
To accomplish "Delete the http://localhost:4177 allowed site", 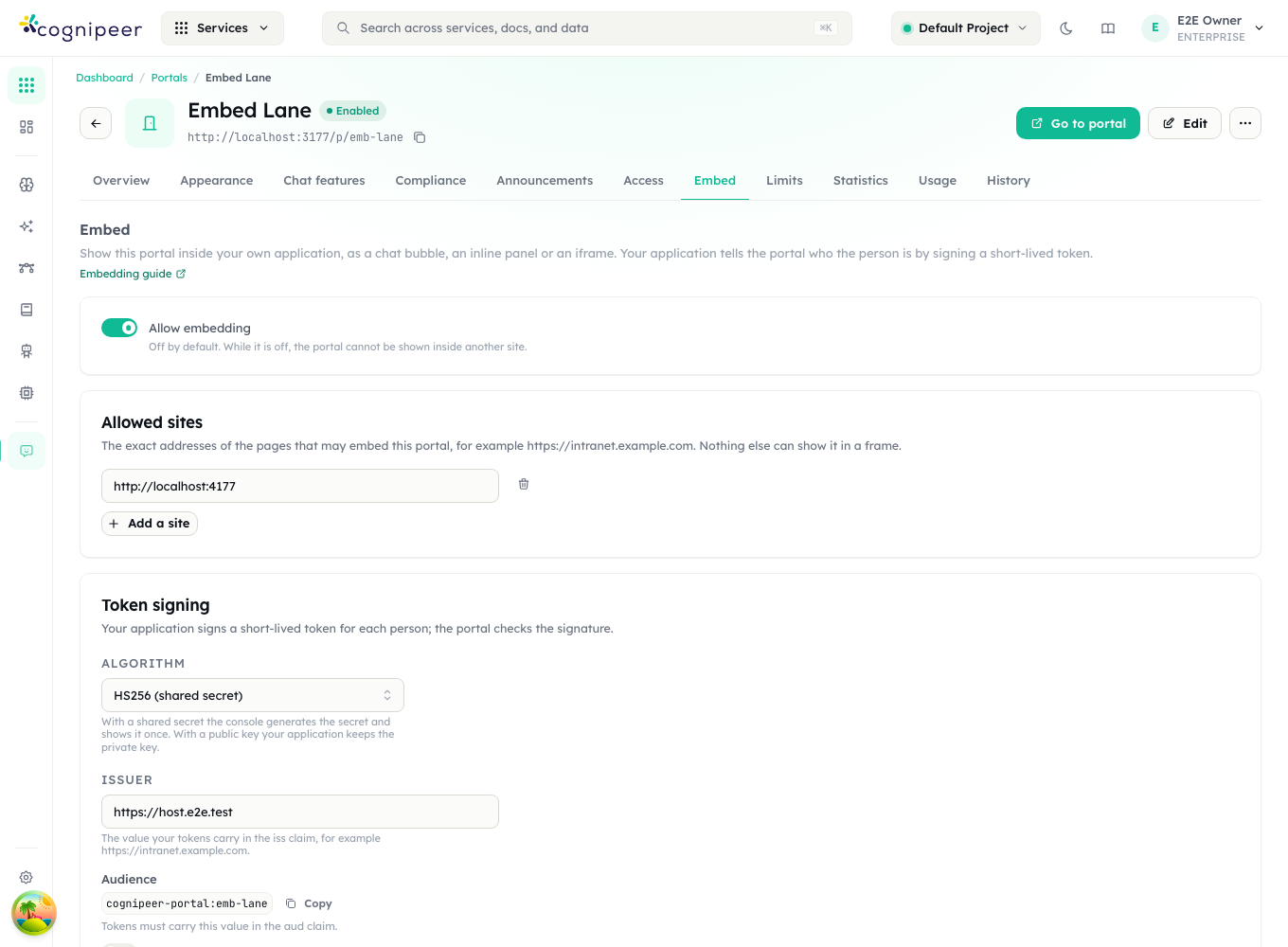I will 524,485.
